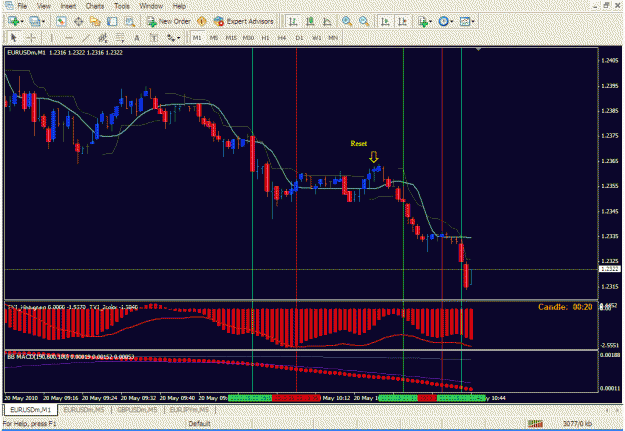625x431 pixels.
Task: Expand the Profiles dropdown arrow
Action: coord(43,22)
